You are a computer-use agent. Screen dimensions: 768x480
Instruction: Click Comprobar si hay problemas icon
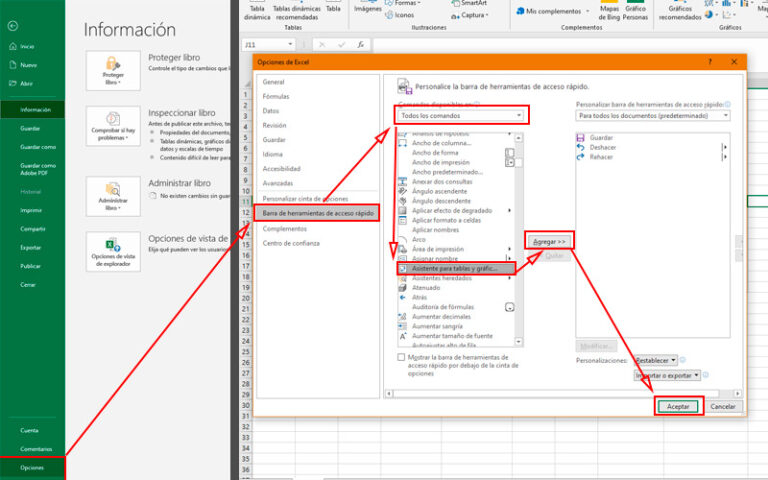(x=113, y=126)
